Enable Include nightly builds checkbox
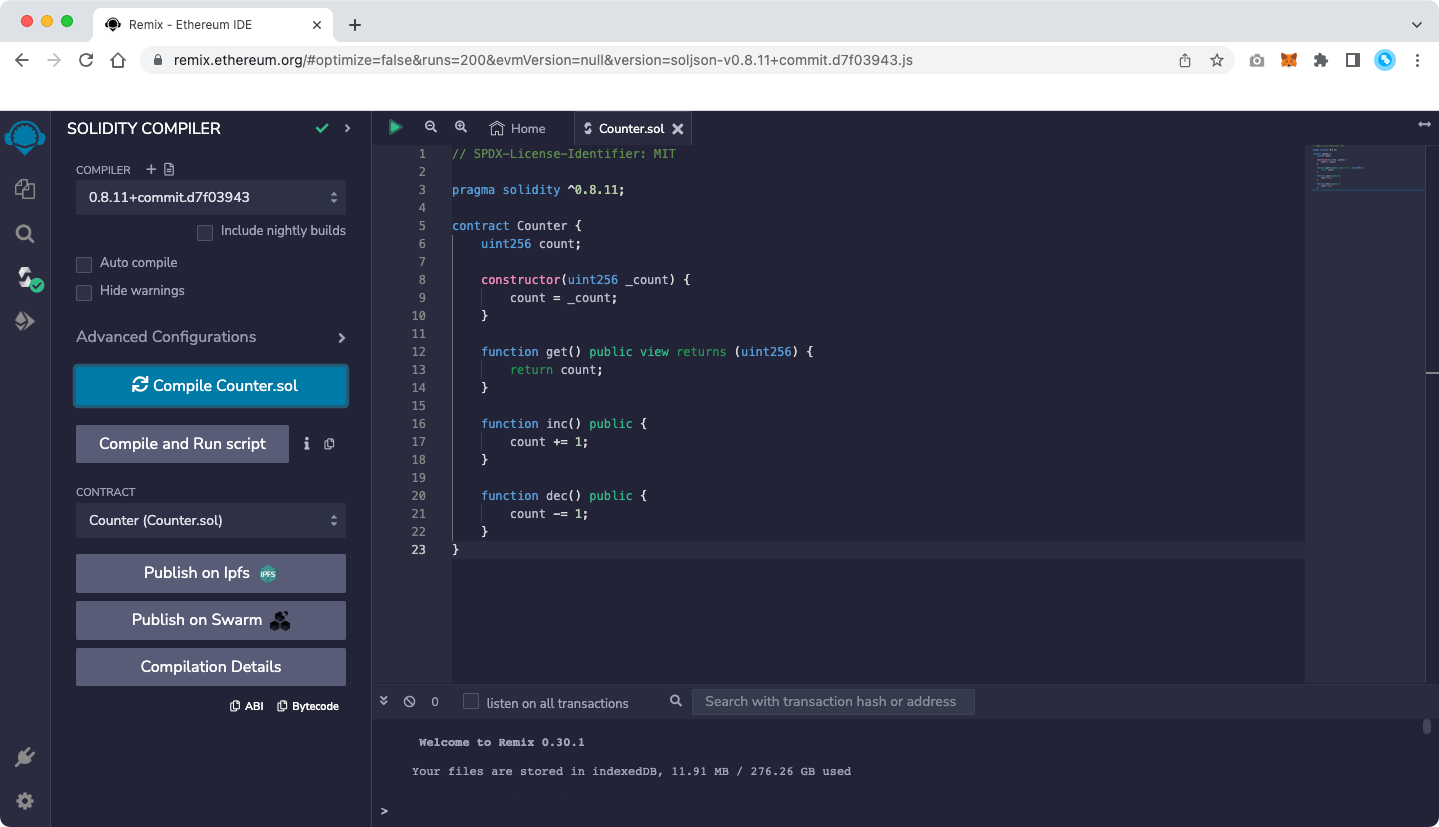 [x=205, y=232]
